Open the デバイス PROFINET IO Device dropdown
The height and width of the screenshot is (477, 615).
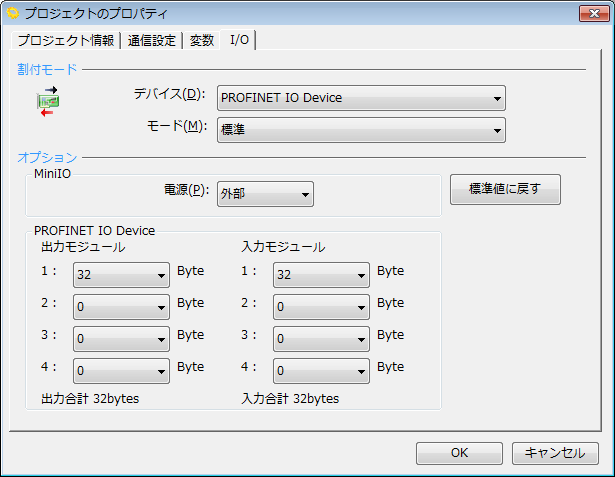[x=361, y=98]
